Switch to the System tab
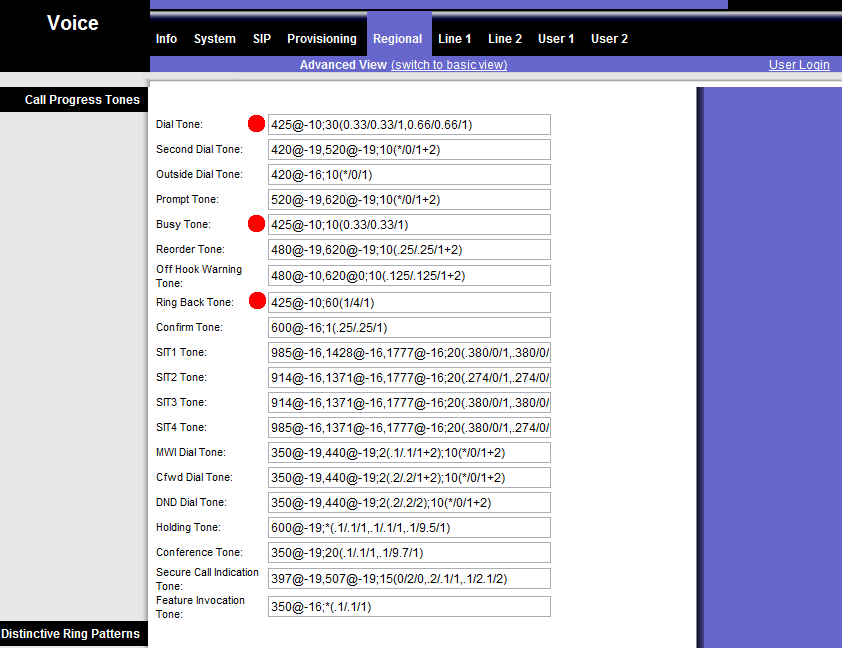Viewport: 842px width, 648px height. [x=215, y=39]
